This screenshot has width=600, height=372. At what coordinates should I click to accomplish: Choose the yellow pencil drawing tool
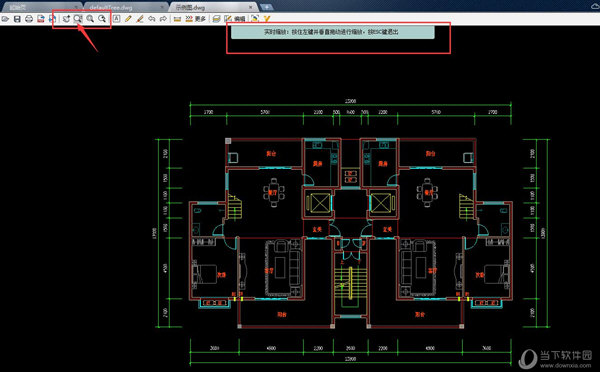tap(128, 19)
